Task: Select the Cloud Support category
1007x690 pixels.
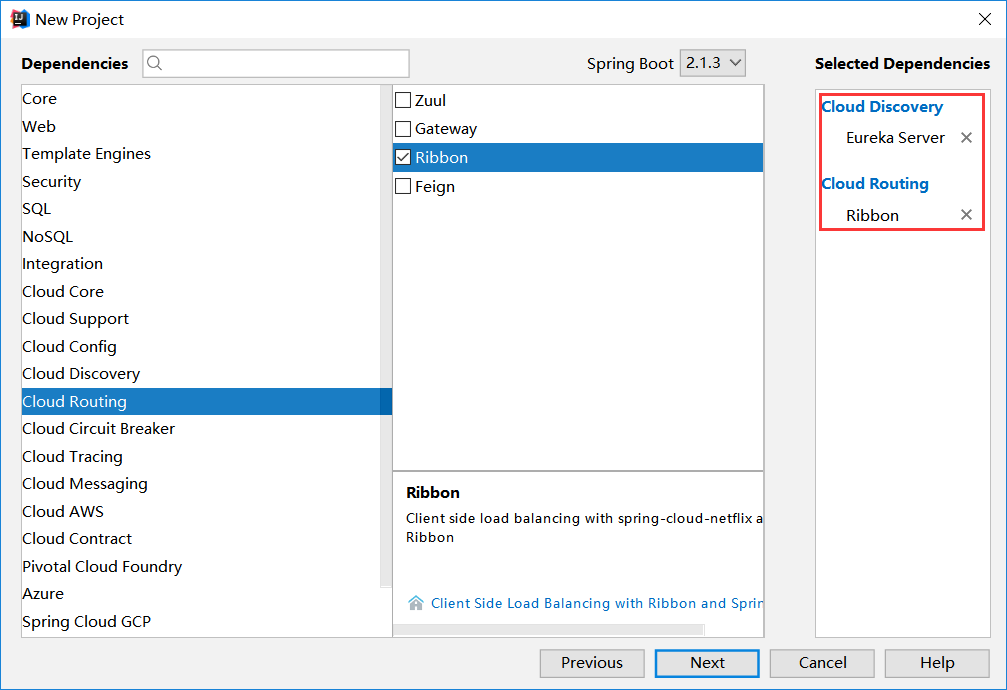Action: [200, 319]
